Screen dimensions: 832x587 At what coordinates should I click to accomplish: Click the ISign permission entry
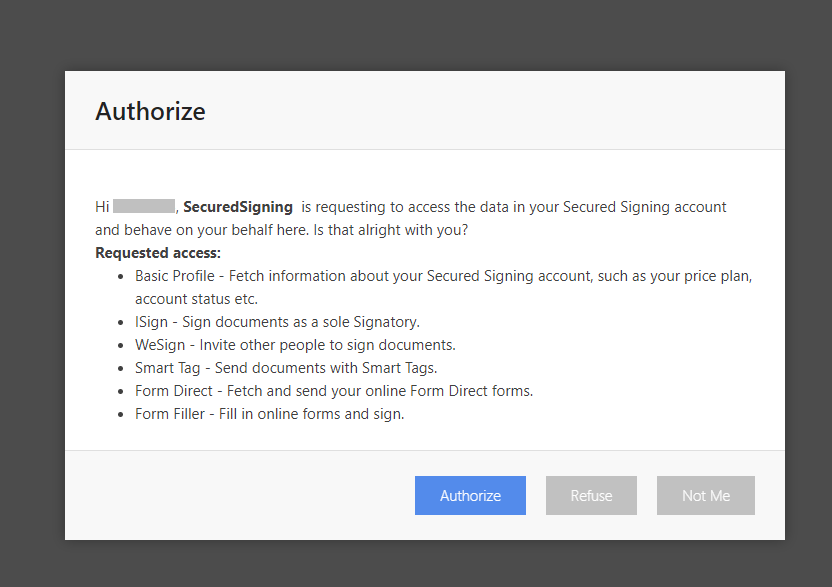click(x=277, y=322)
